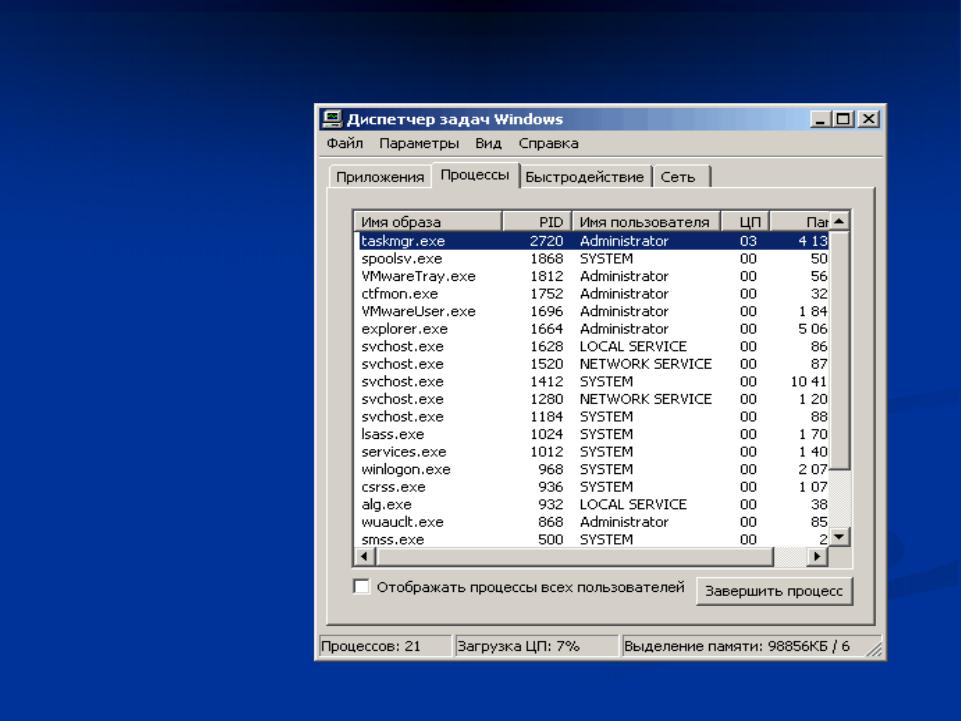Maximize the Task Manager window

pyautogui.click(x=843, y=119)
